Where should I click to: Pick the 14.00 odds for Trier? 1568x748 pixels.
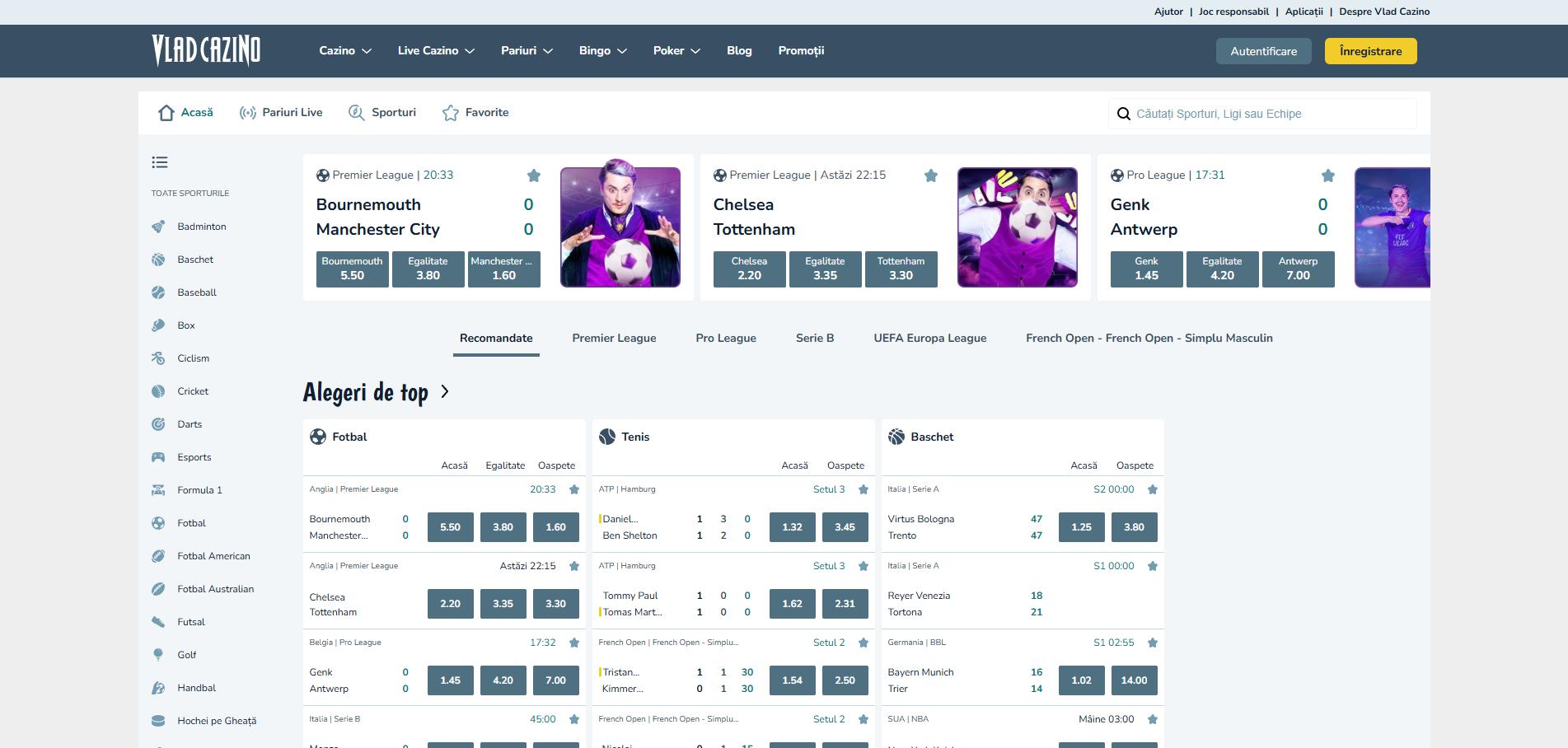tap(1134, 680)
